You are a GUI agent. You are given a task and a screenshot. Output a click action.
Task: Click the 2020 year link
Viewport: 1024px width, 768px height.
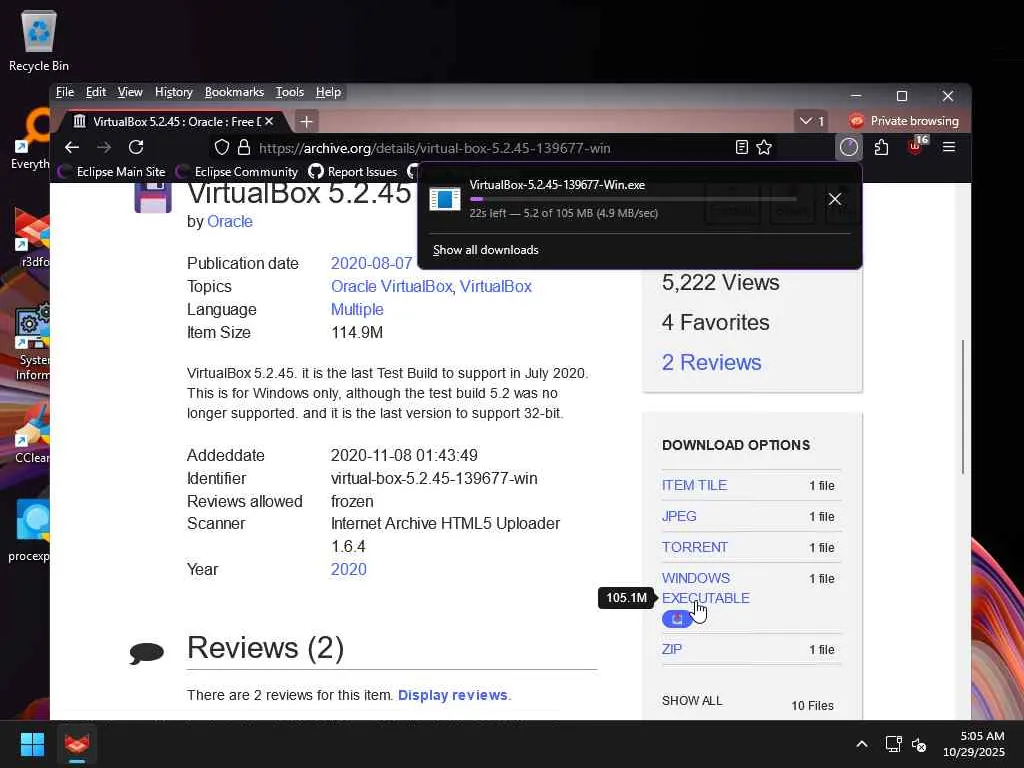click(349, 569)
